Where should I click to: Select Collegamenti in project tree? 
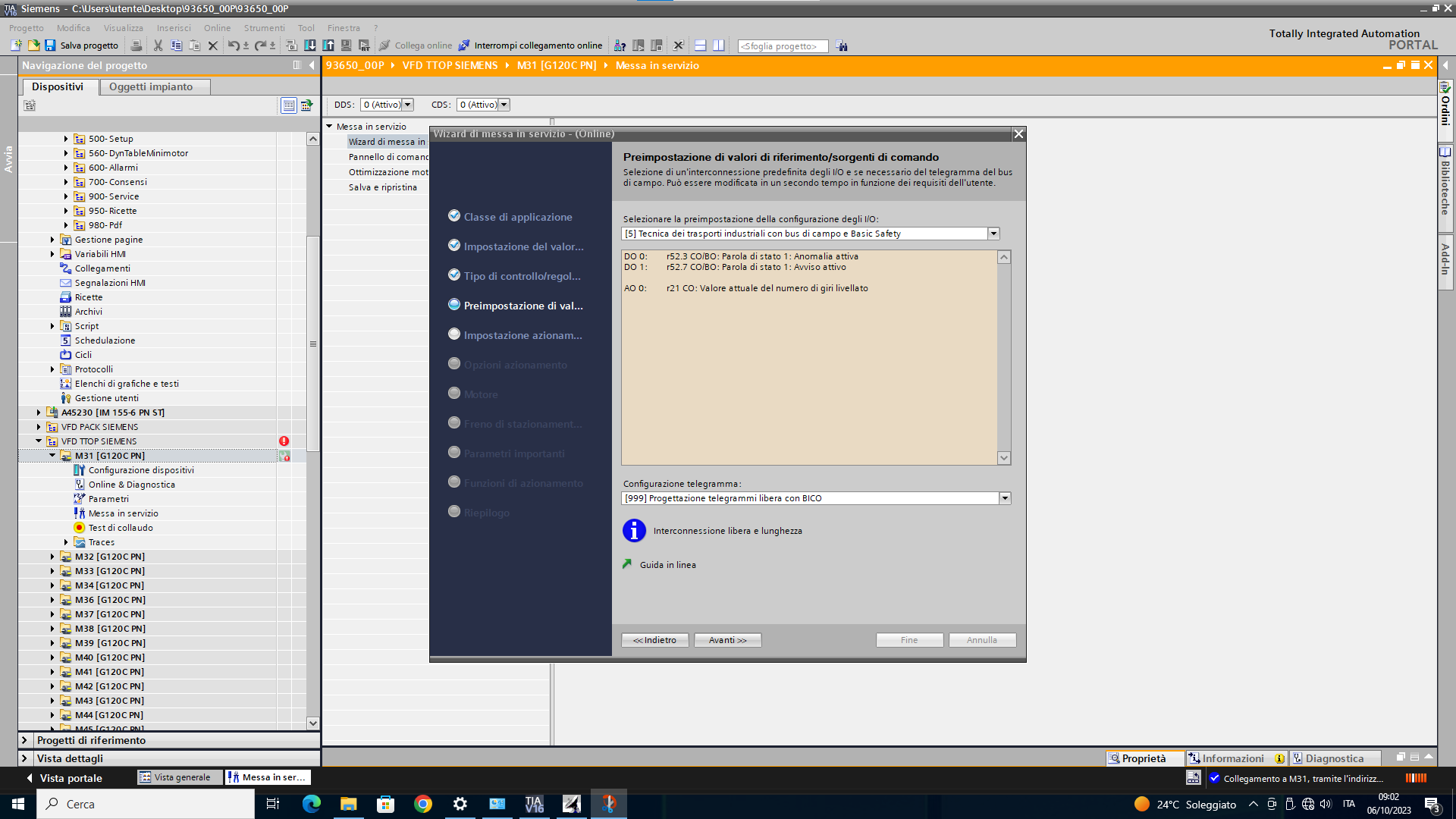point(102,268)
